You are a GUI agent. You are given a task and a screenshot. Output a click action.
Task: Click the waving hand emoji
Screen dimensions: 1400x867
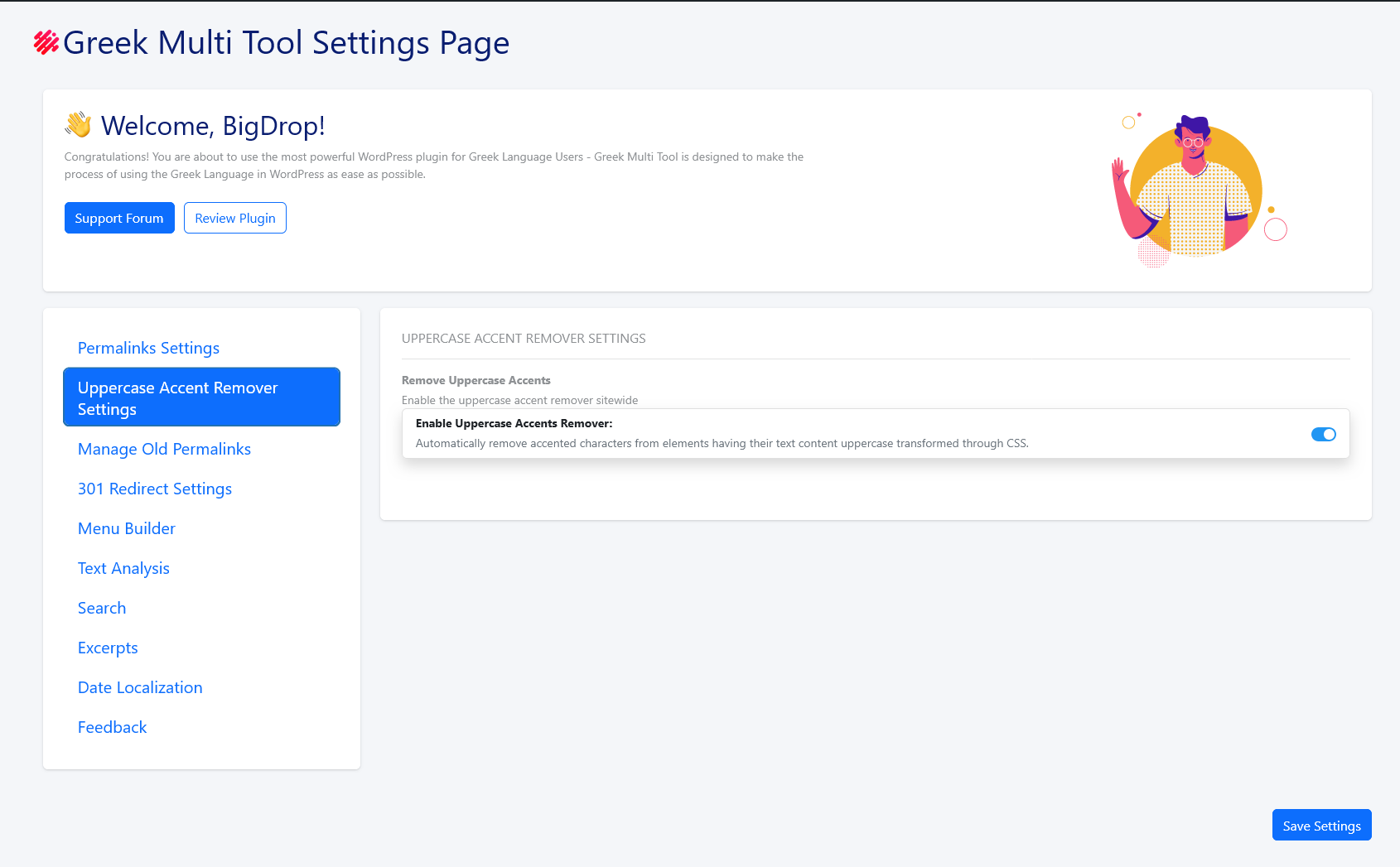coord(79,125)
